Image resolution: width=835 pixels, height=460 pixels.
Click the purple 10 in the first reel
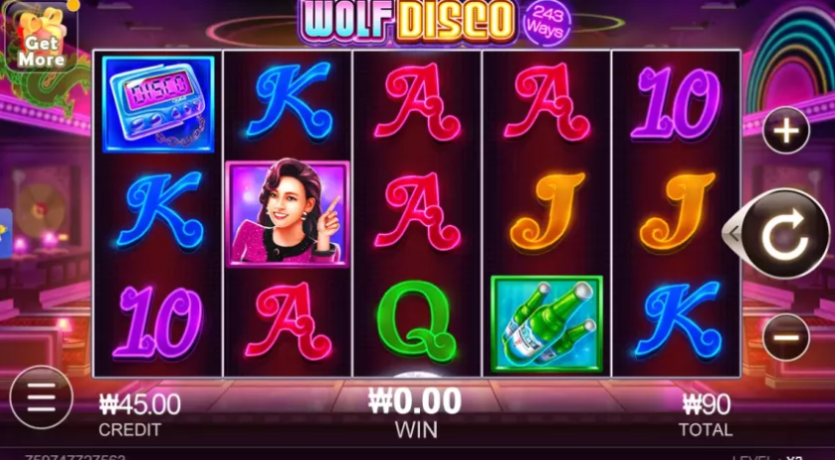point(158,322)
